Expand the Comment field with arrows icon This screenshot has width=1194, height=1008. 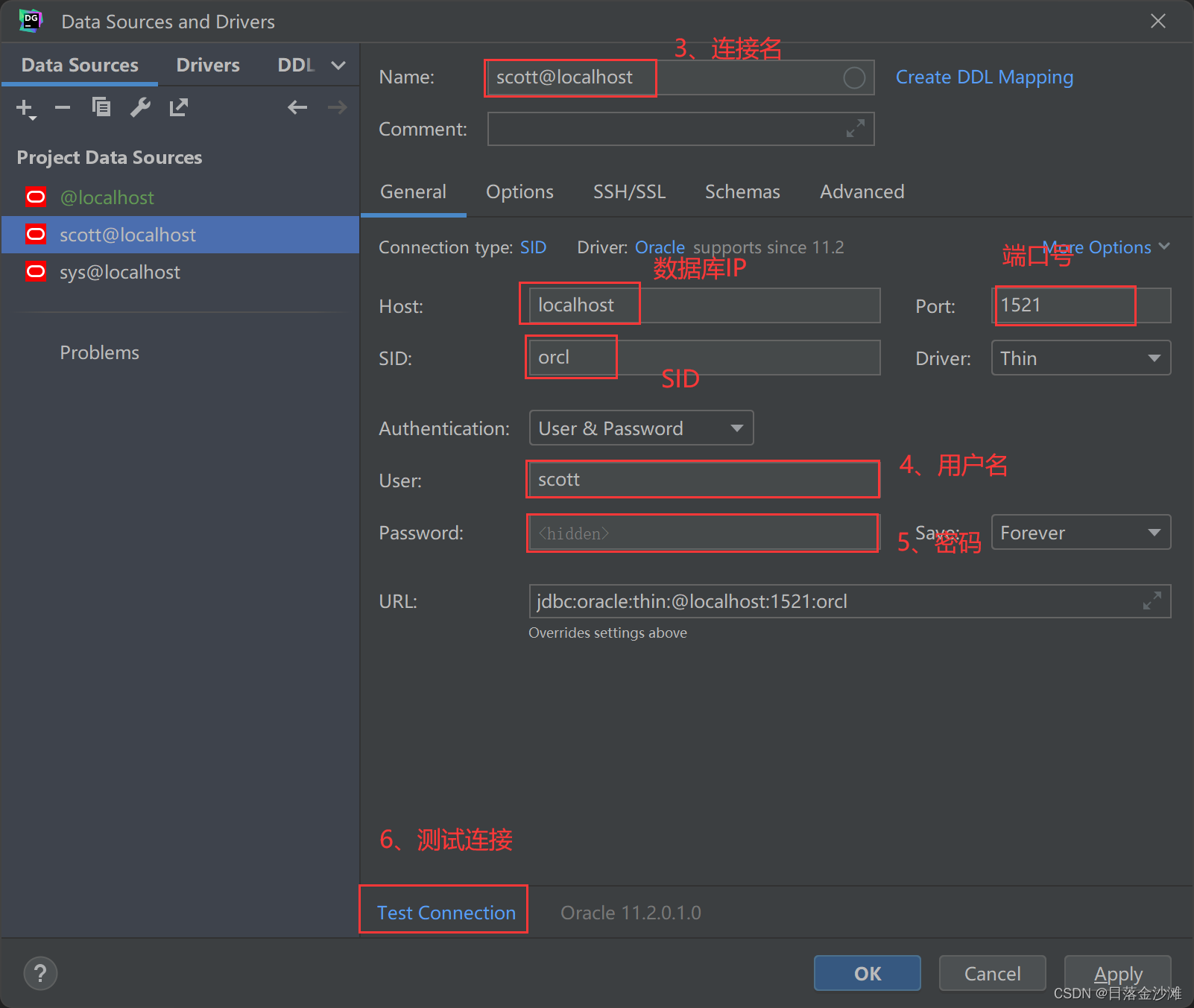[x=856, y=128]
